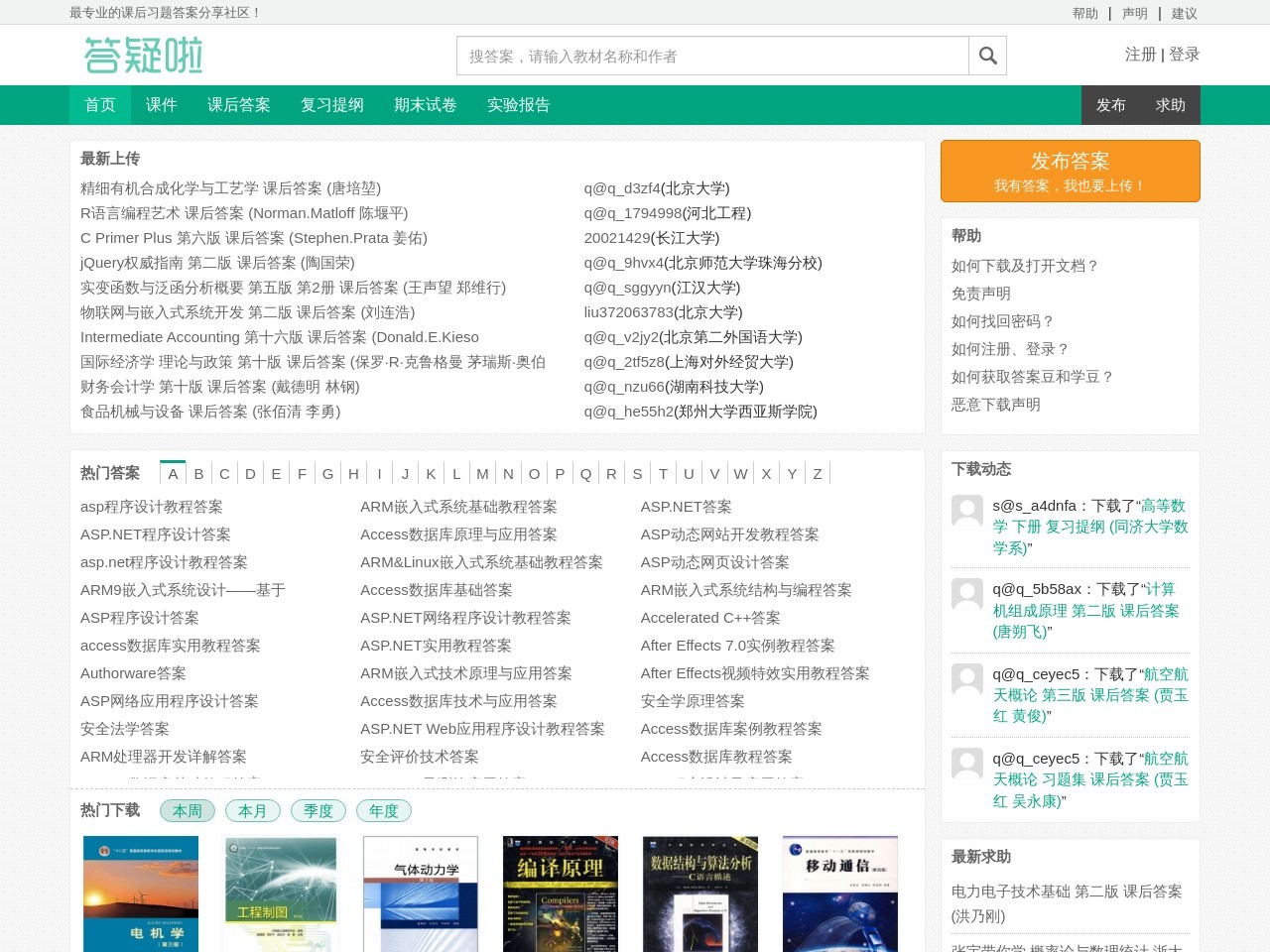
Task: Open the 编译原理 book cover thumbnail
Action: (x=561, y=893)
